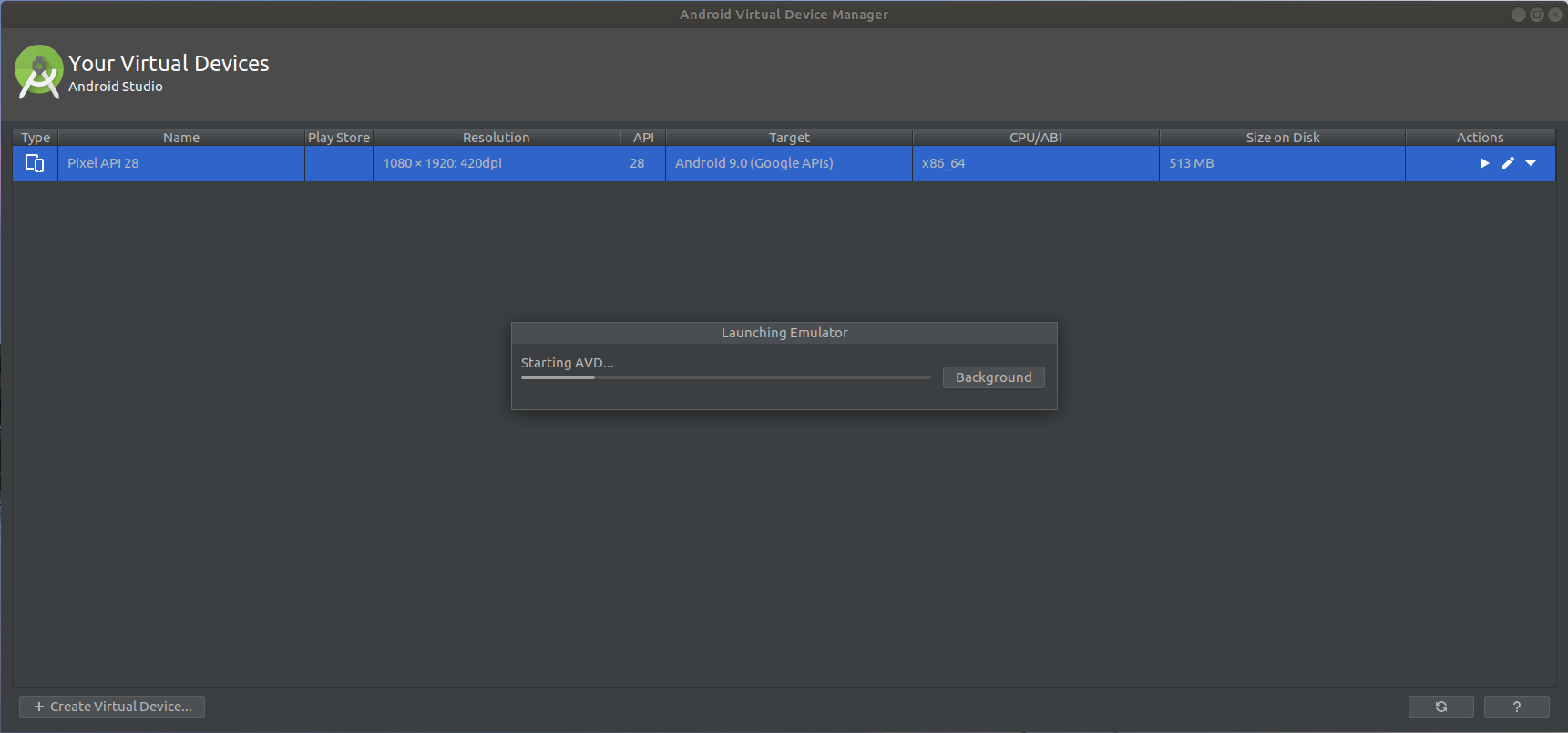This screenshot has height=733, width=1568.
Task: Sort by the Resolution column header
Action: (x=497, y=138)
